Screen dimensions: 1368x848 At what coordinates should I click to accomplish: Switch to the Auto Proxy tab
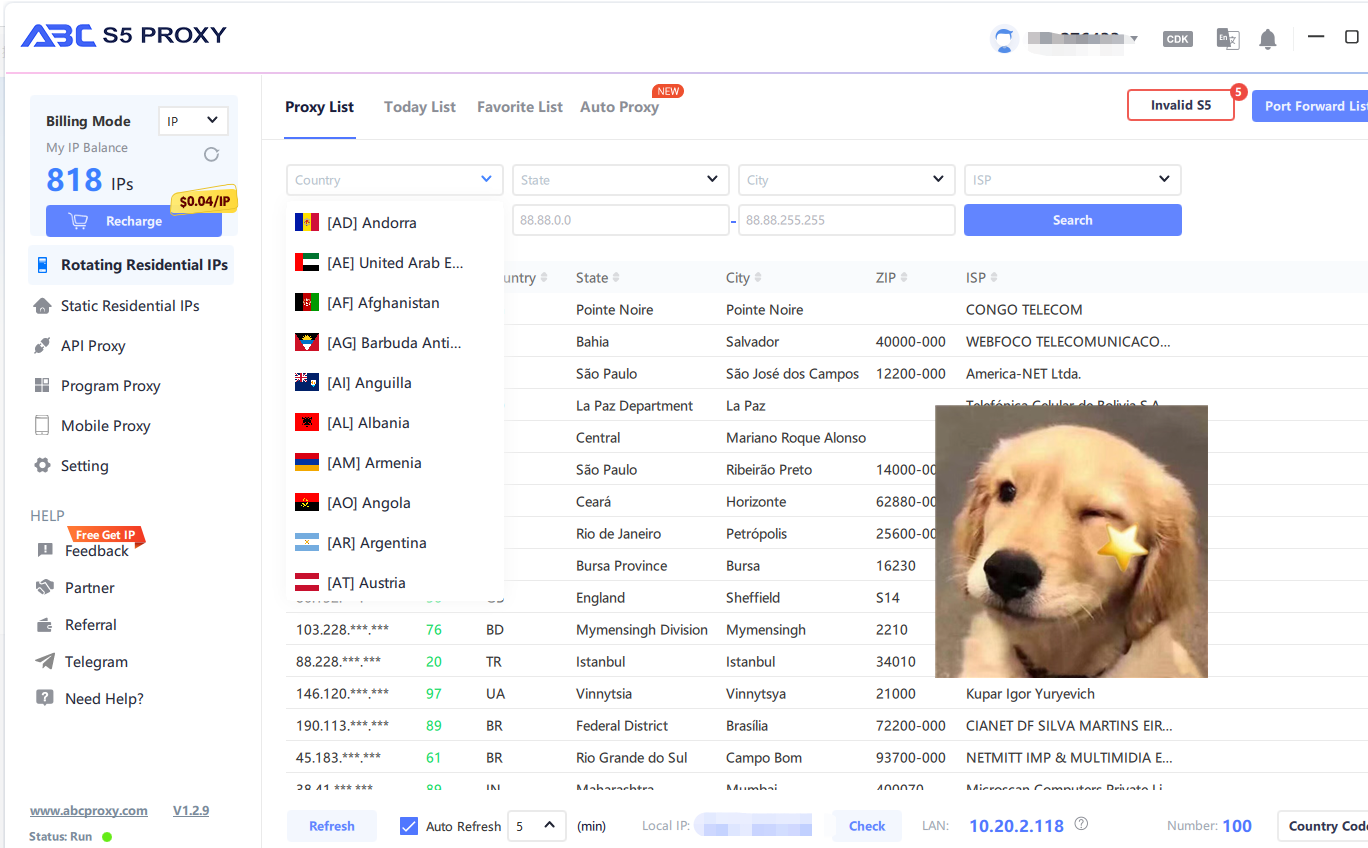click(619, 107)
